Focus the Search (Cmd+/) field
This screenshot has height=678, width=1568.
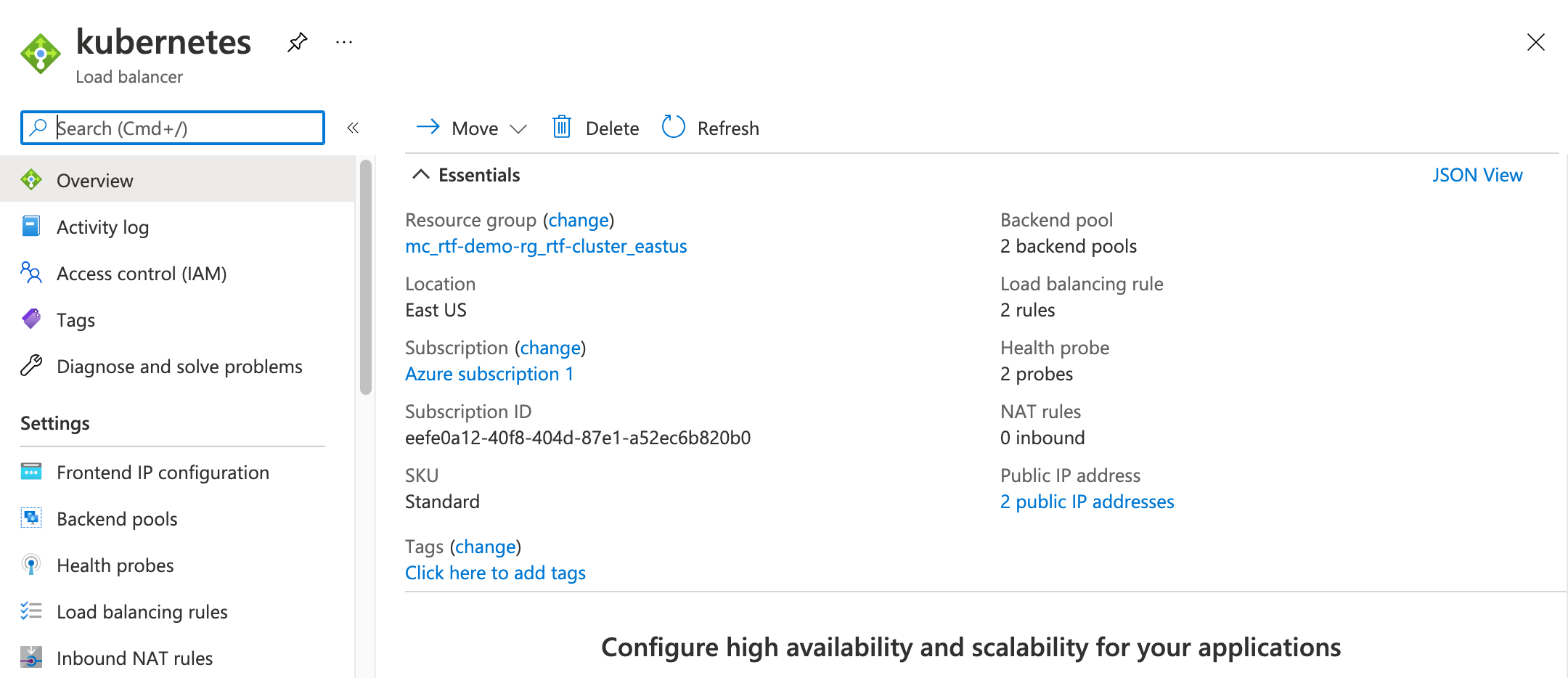(173, 128)
